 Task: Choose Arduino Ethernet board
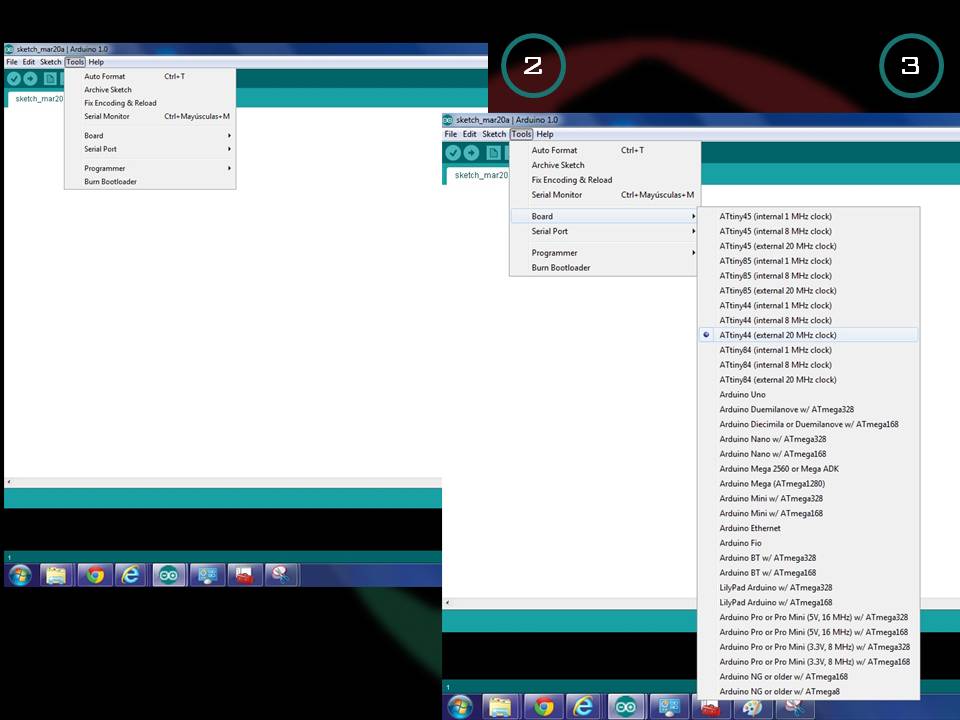click(808, 528)
